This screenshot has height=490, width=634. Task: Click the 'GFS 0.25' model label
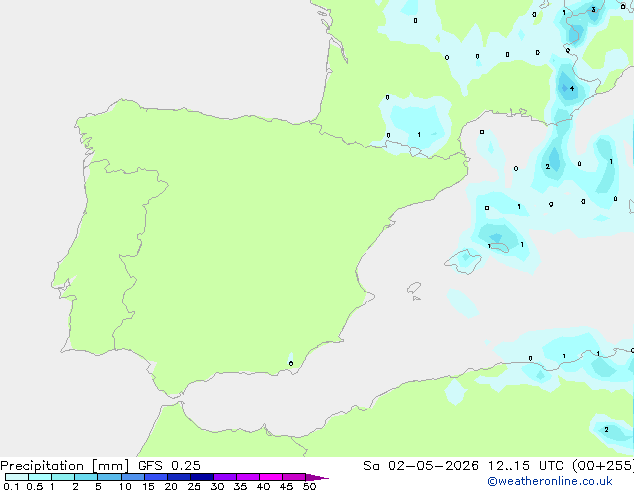[169, 466]
